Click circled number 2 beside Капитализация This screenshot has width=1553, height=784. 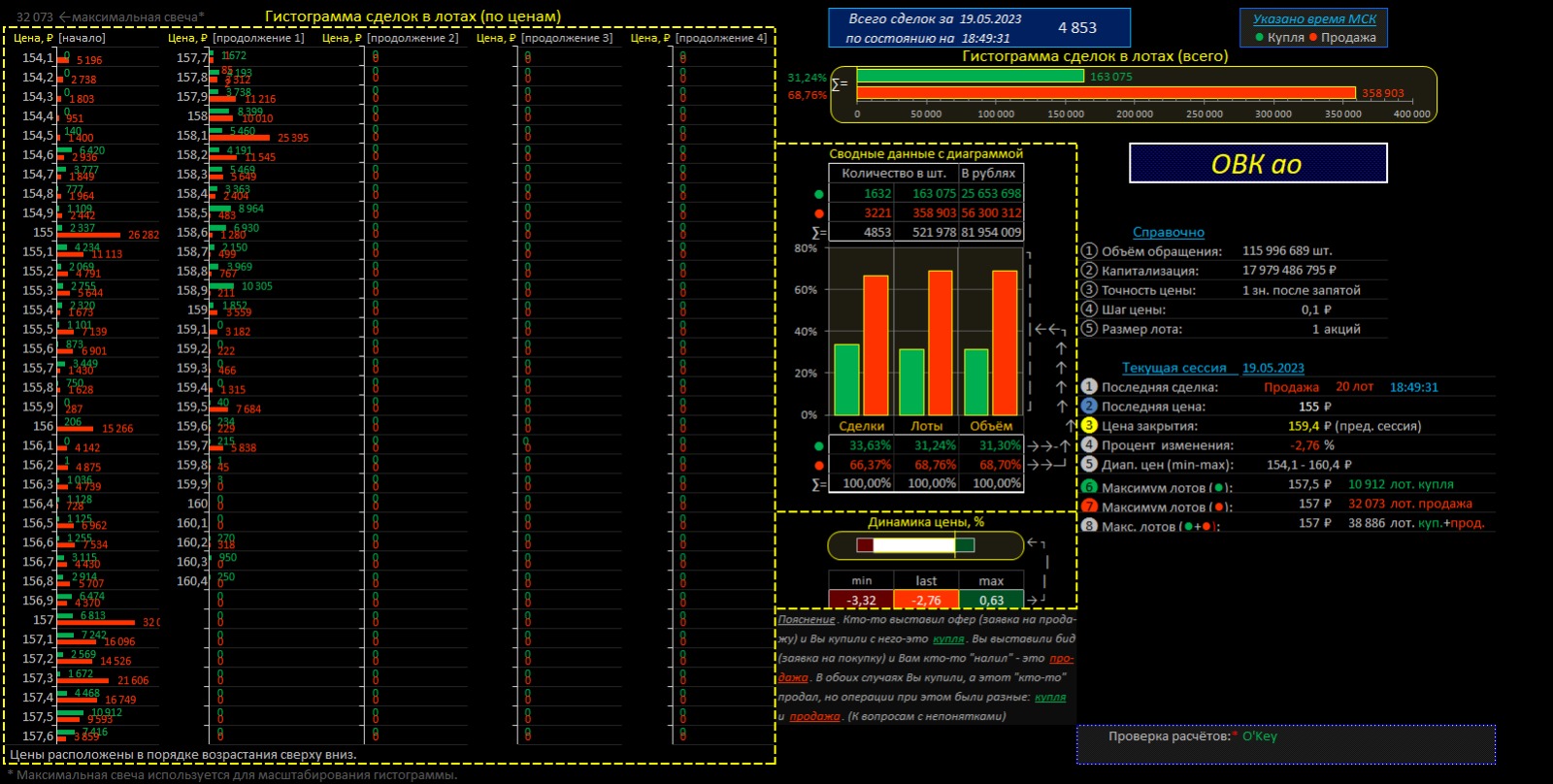tap(1089, 271)
